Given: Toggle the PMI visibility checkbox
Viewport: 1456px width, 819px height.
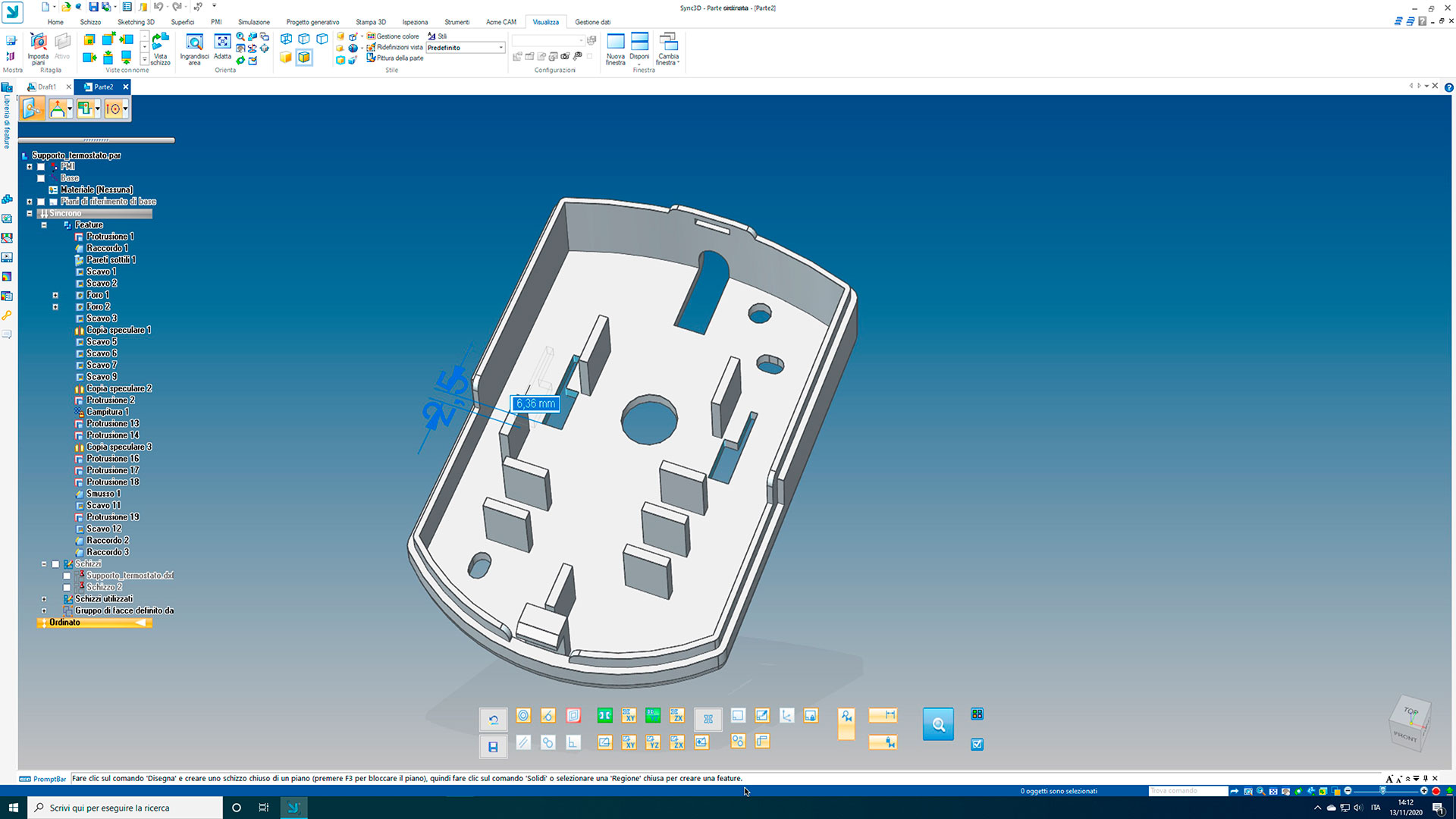Looking at the screenshot, I should point(41,167).
